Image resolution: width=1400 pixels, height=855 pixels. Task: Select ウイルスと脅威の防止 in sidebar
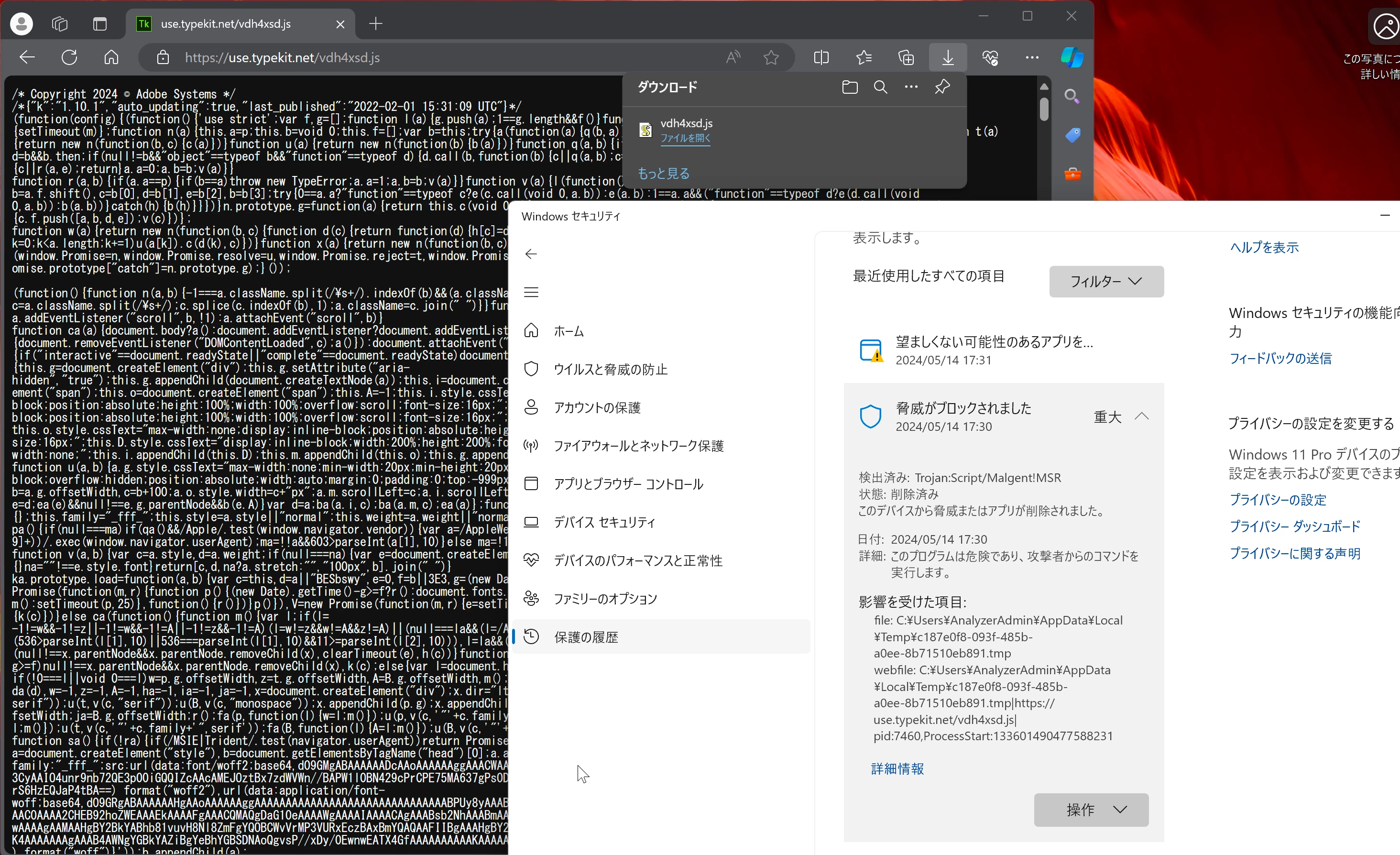[610, 369]
